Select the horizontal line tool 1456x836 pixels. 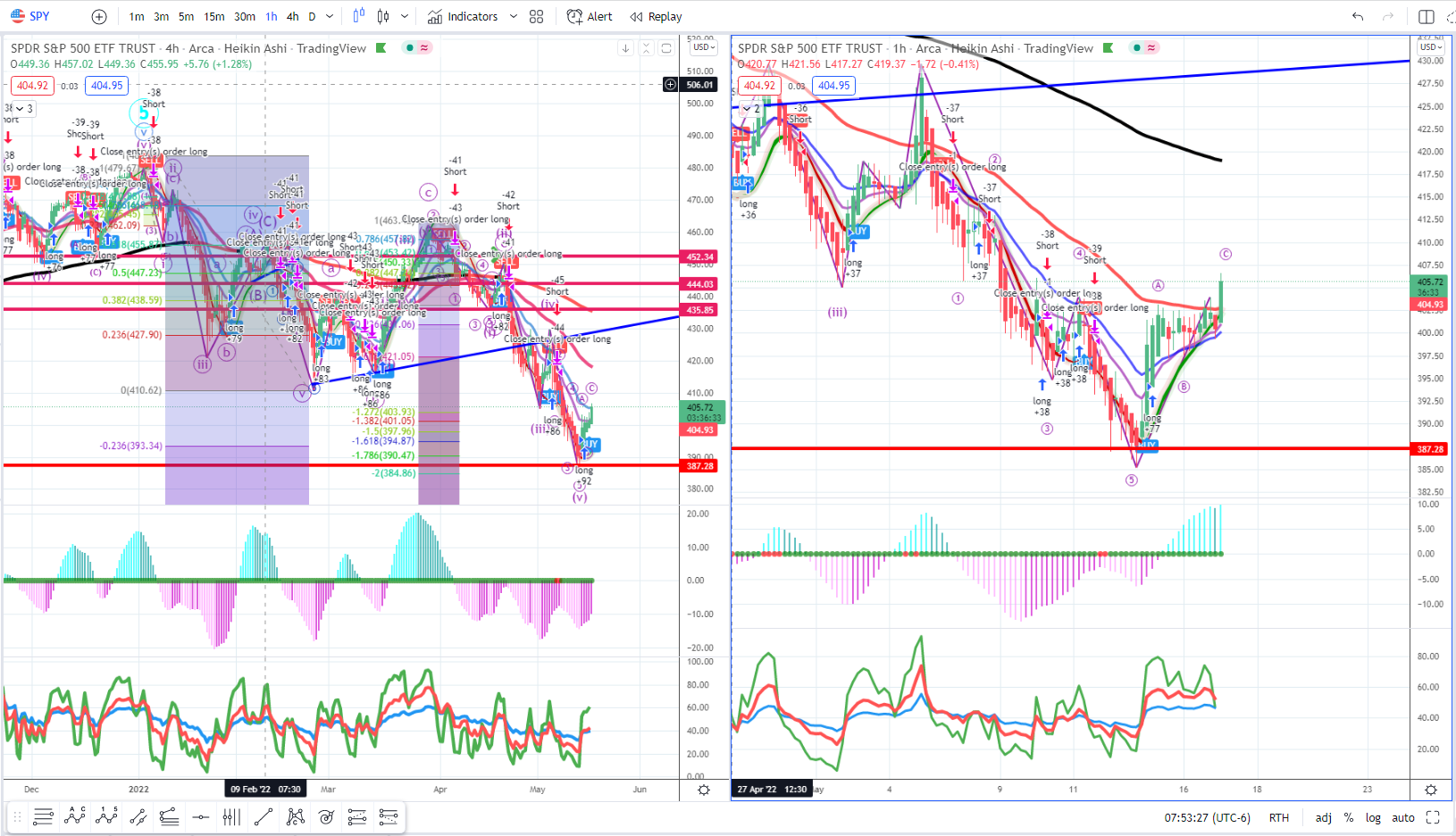pos(200,816)
